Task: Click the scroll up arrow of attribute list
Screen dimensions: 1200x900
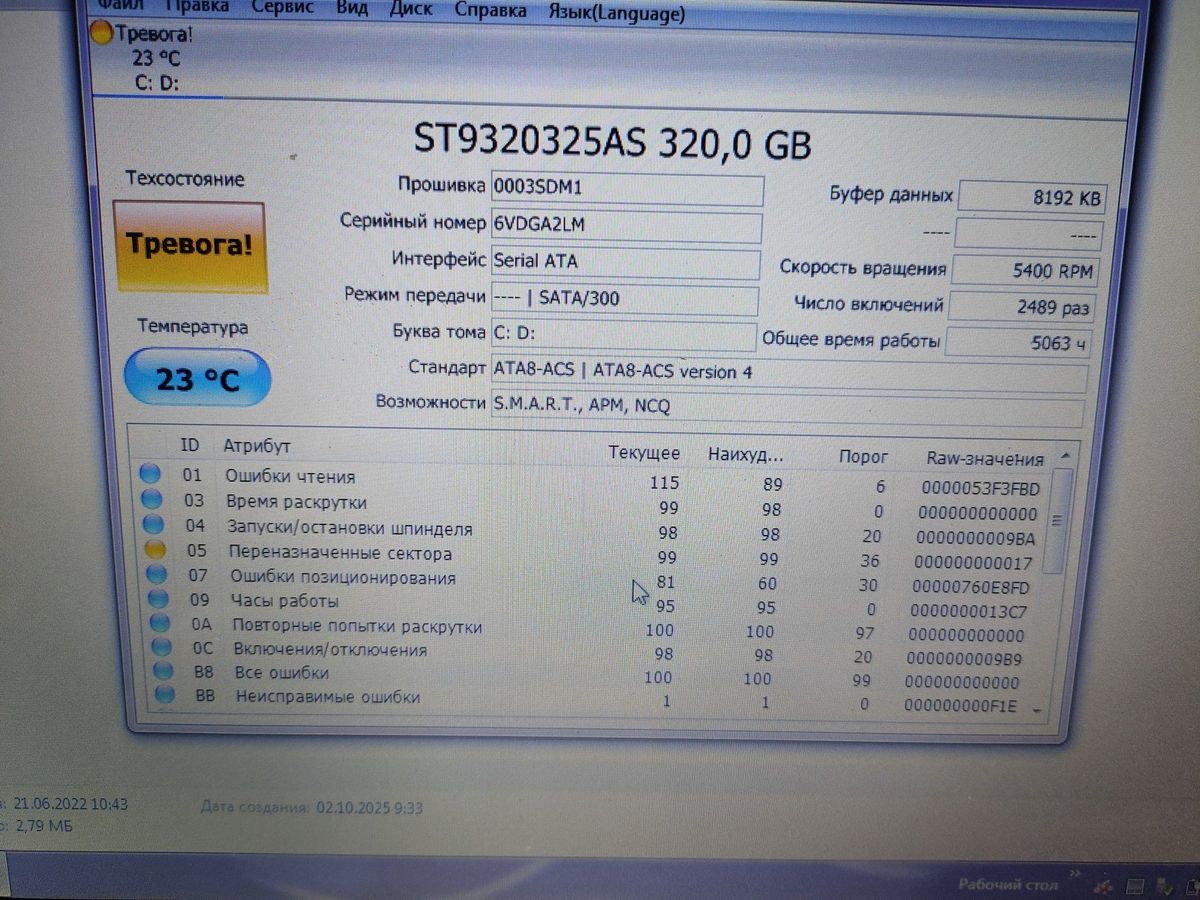Action: [1064, 456]
